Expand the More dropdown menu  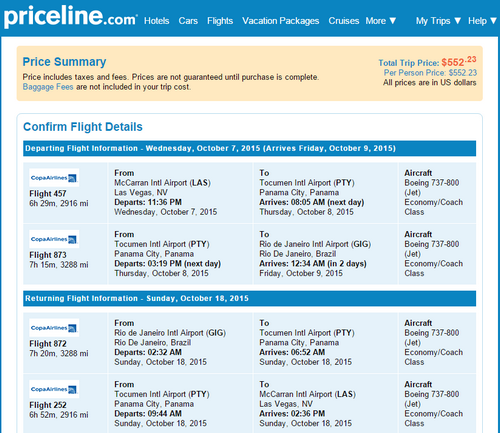pyautogui.click(x=381, y=21)
